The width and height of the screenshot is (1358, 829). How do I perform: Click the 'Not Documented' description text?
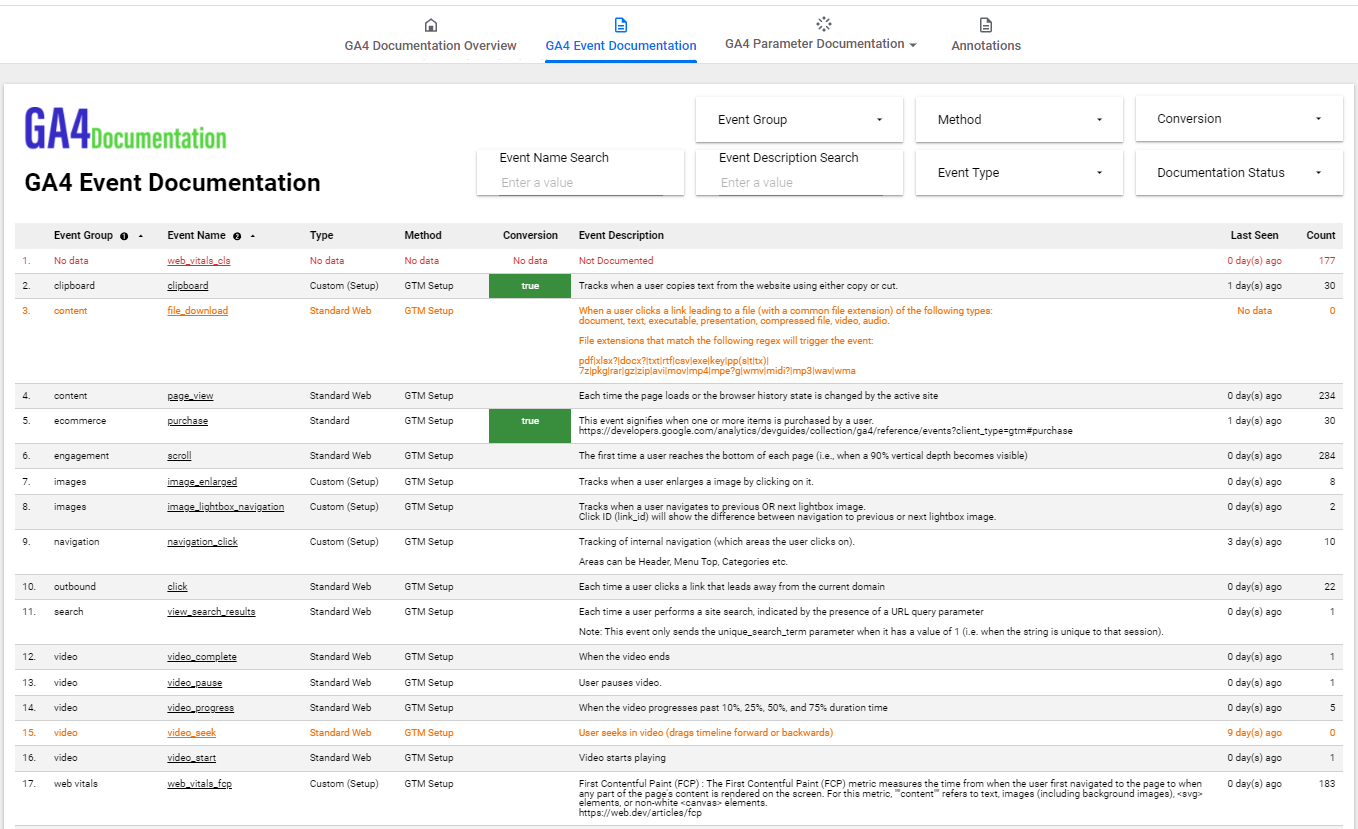[616, 261]
